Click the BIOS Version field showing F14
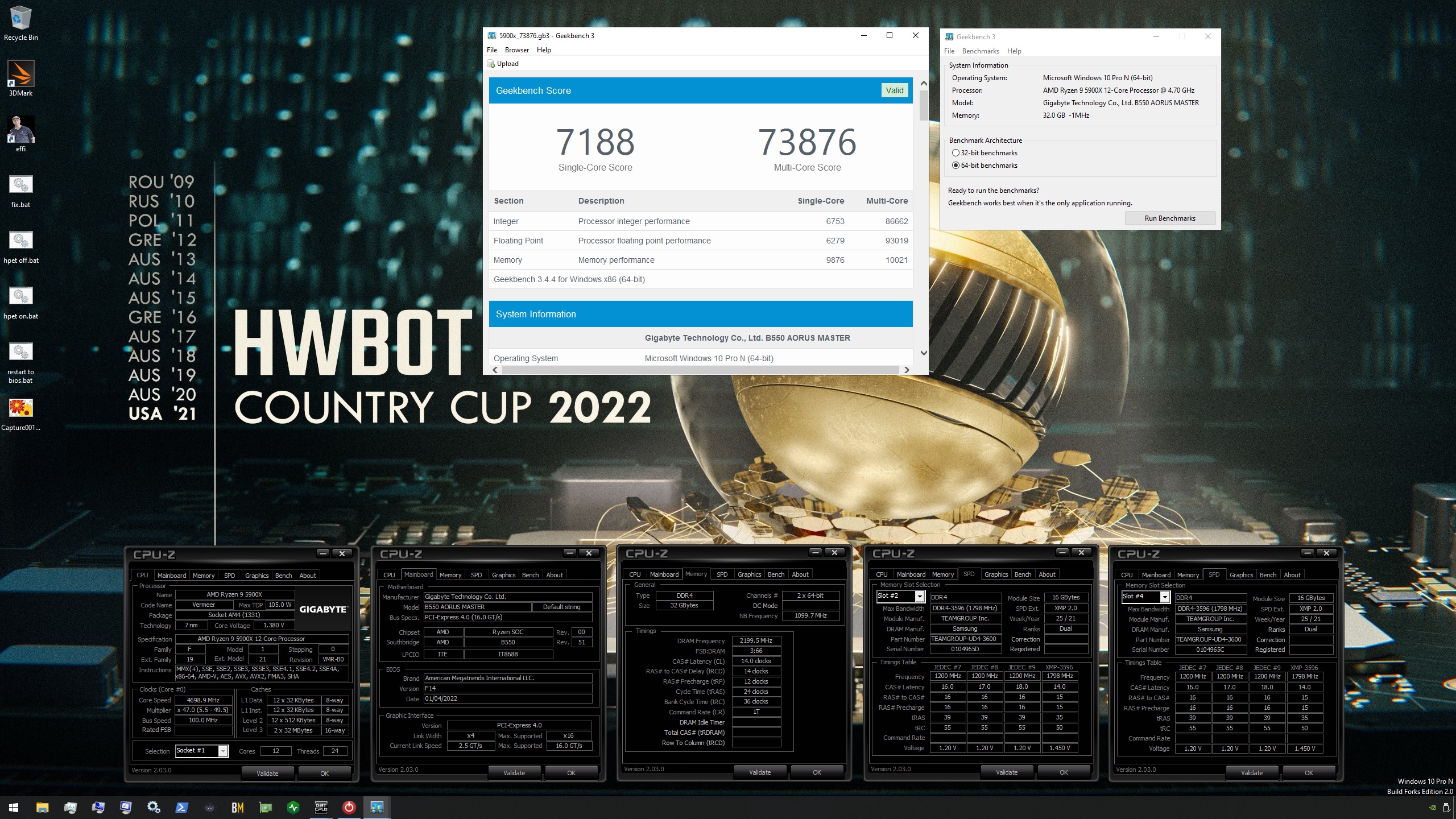 click(508, 688)
